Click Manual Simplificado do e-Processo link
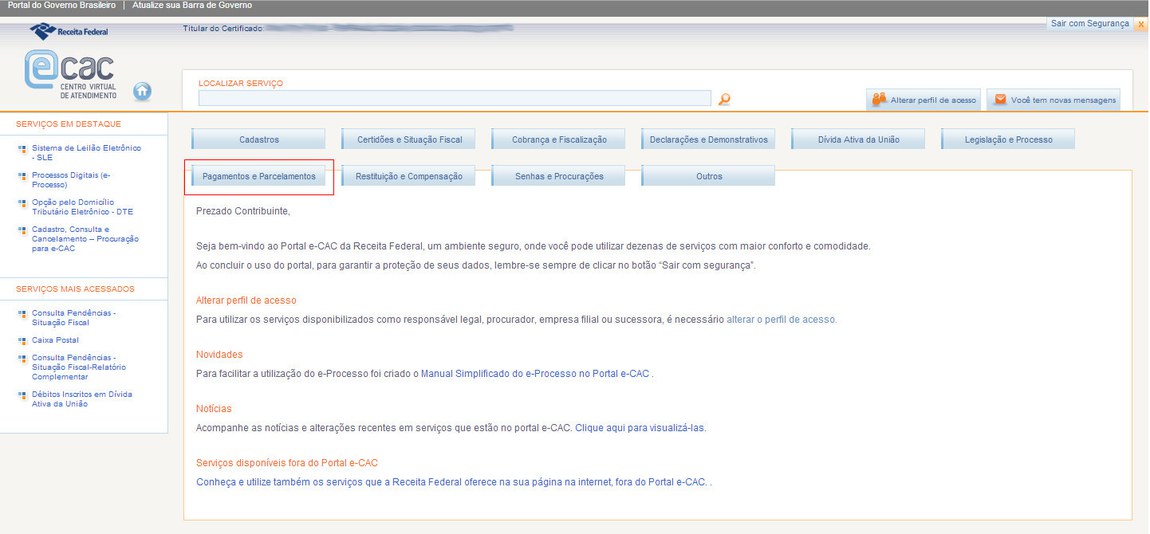The height and width of the screenshot is (534, 1150). pyautogui.click(x=535, y=373)
